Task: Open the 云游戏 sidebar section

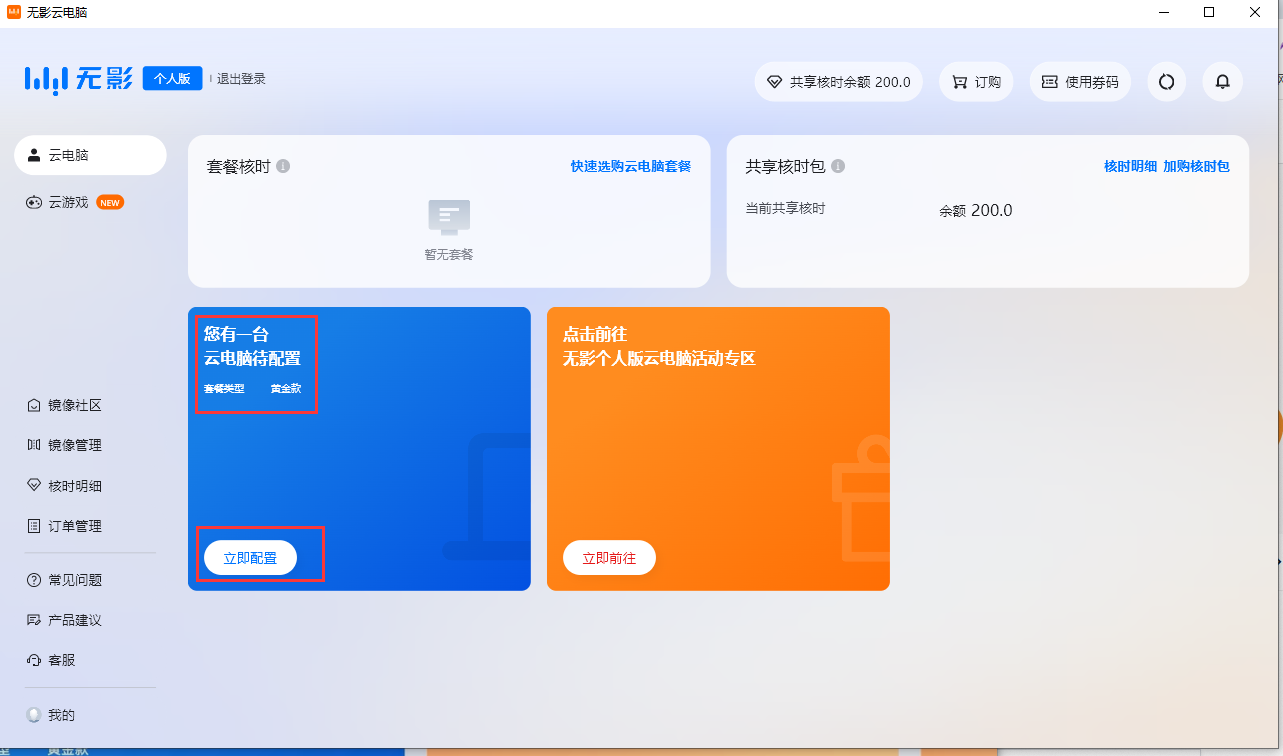Action: tap(75, 202)
